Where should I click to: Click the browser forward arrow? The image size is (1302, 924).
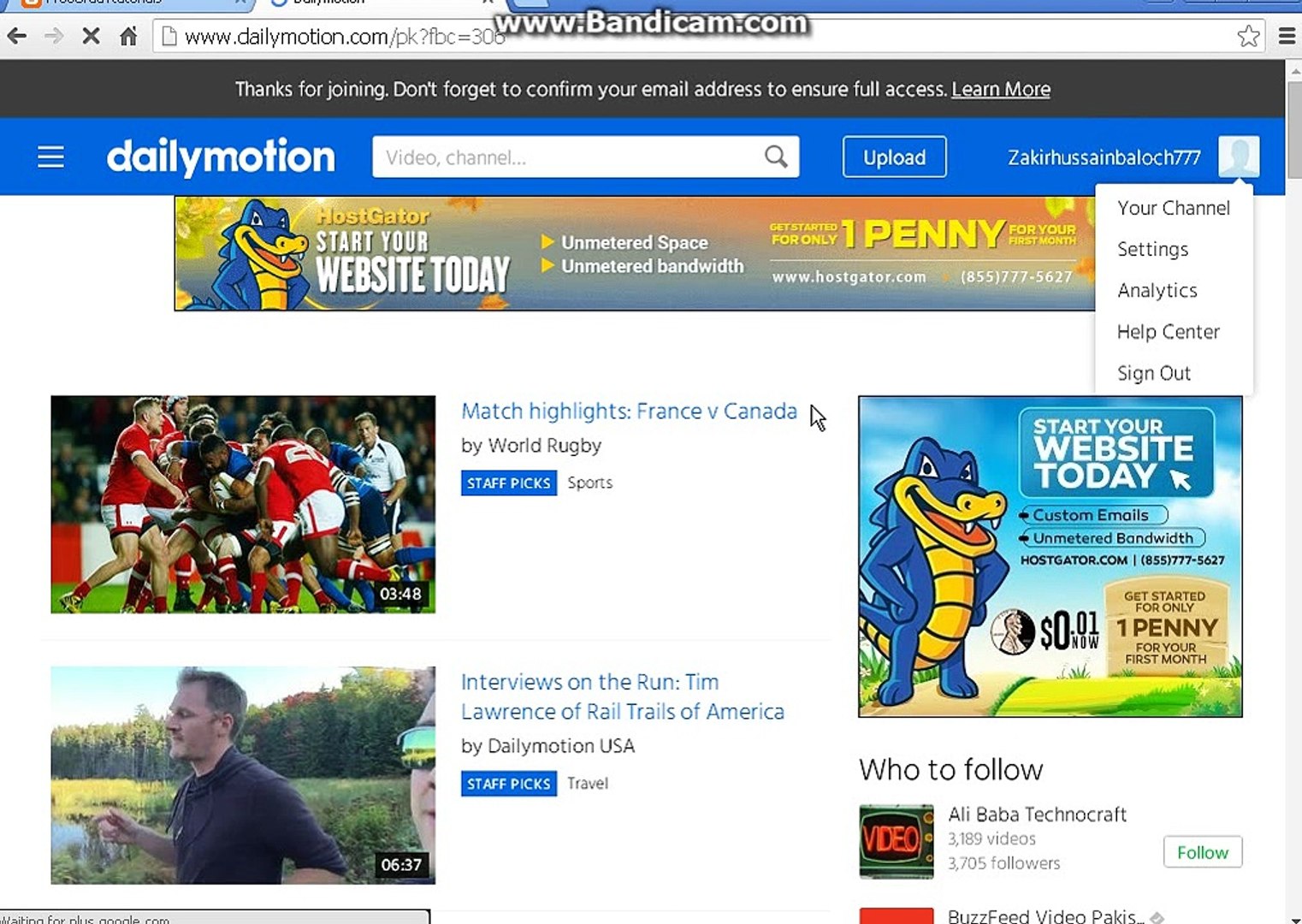(54, 36)
